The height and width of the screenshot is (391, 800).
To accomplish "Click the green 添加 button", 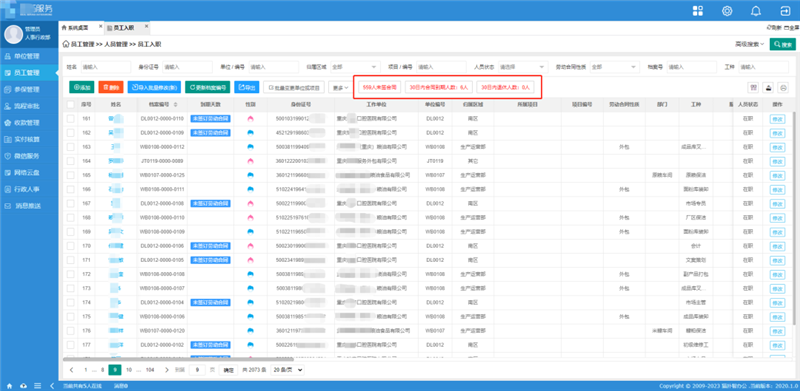I will tap(82, 88).
